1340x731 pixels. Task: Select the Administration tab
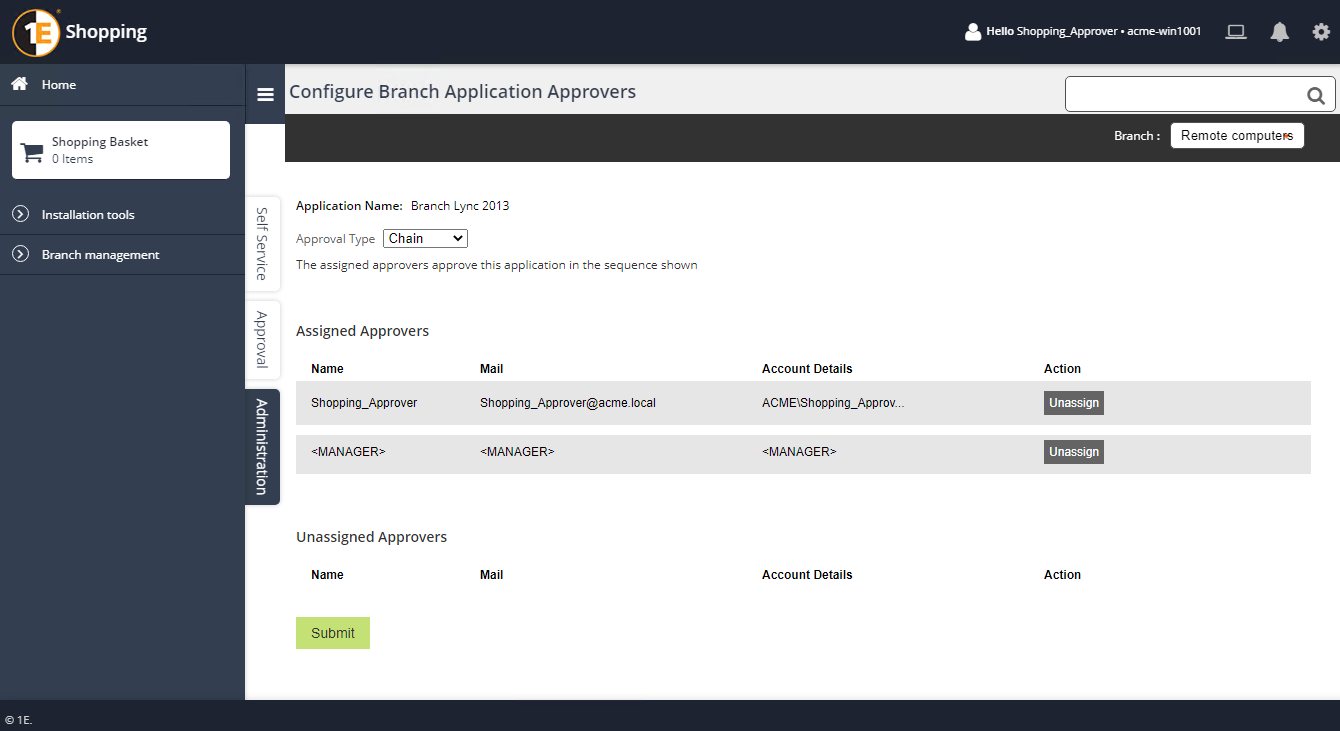pos(262,447)
